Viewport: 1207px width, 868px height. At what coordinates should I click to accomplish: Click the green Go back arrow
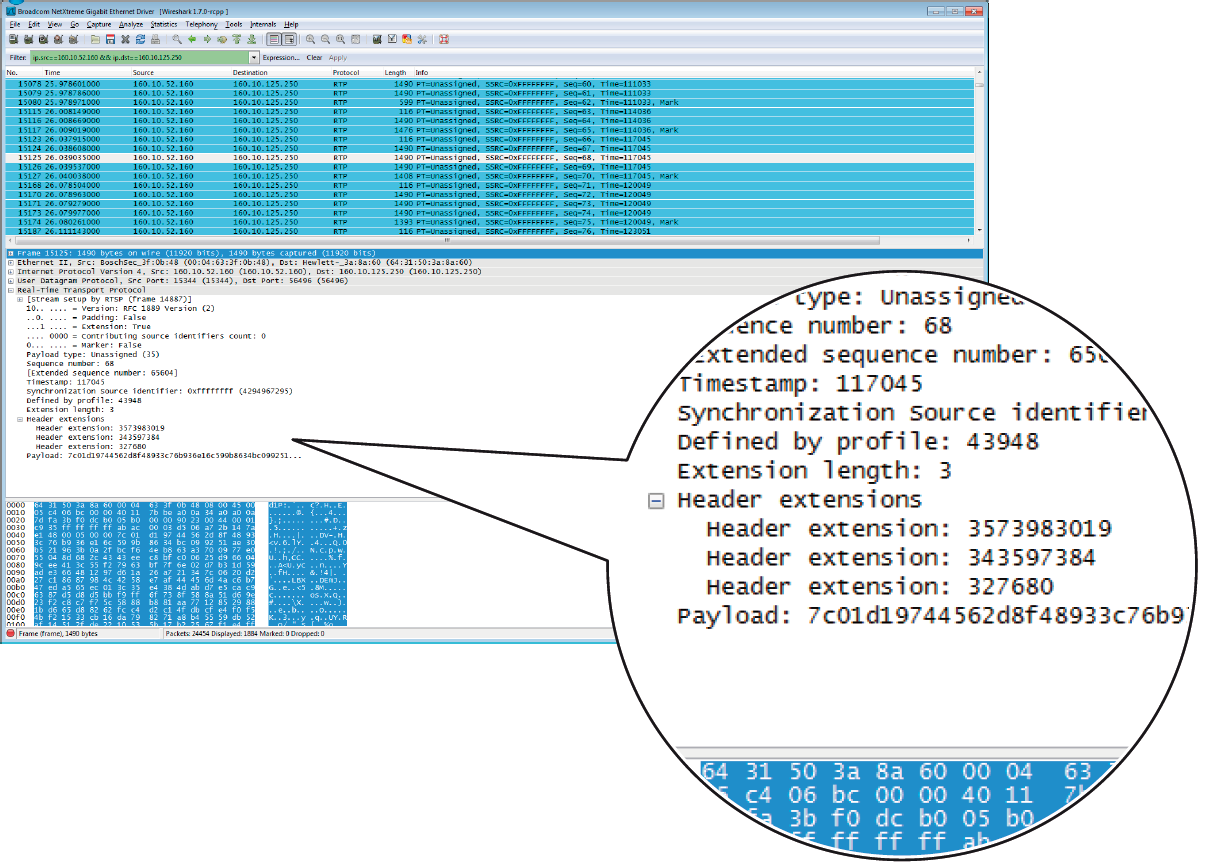click(192, 40)
